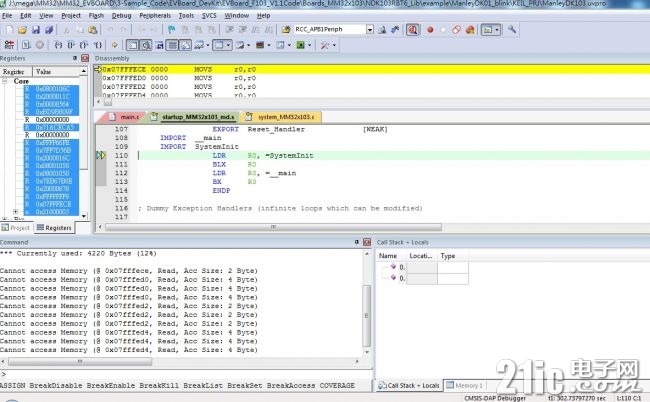
Task: Kill all breakpoints icon
Action: (470, 30)
